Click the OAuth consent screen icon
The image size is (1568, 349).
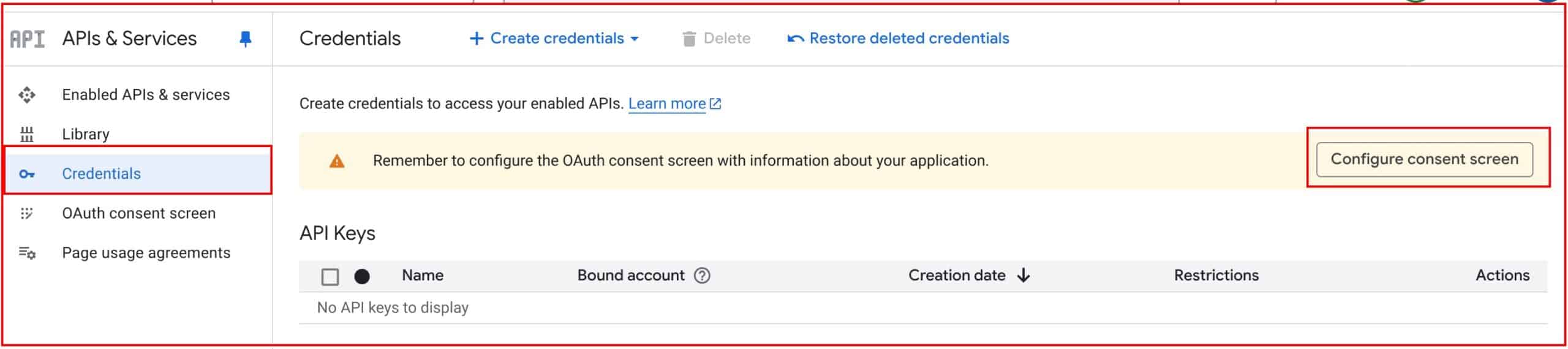(x=27, y=213)
